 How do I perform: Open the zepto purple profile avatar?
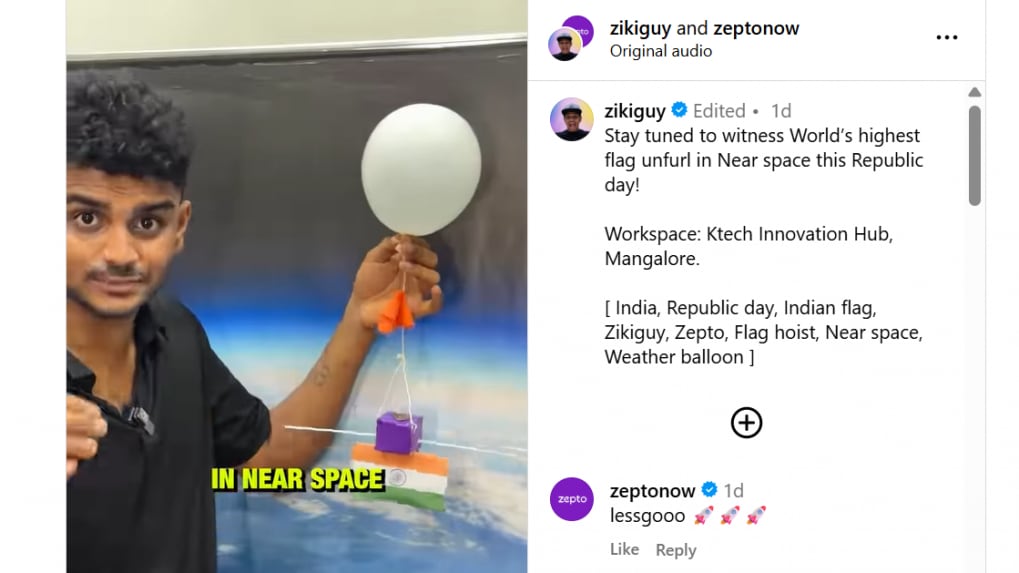point(571,499)
